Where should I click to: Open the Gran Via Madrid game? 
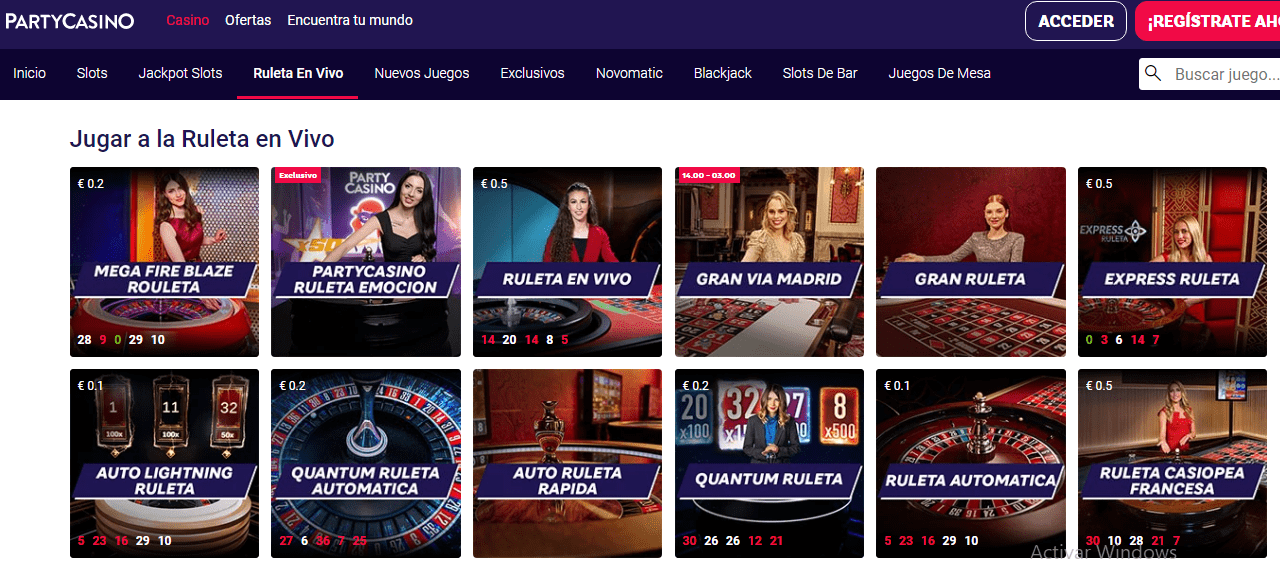click(770, 262)
